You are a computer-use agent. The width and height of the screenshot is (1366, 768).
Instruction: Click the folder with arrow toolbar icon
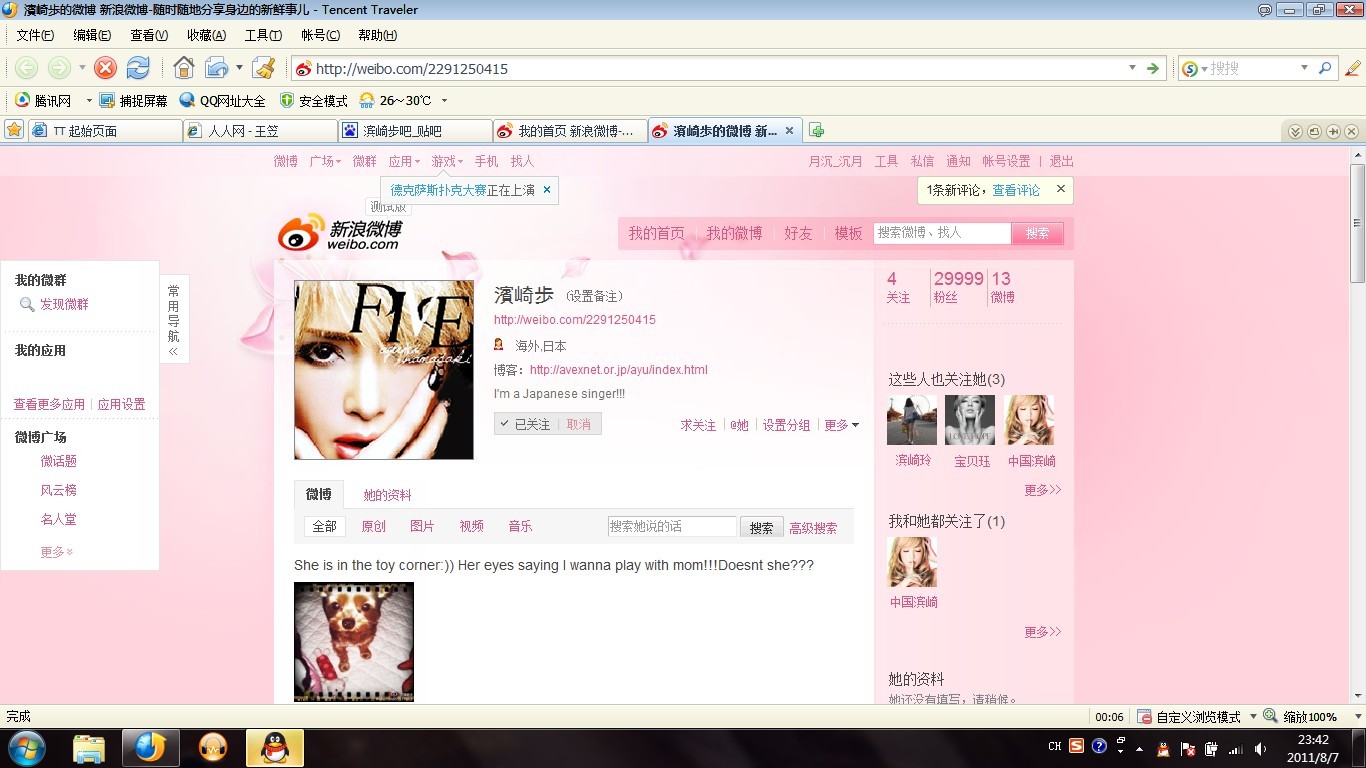(x=217, y=68)
